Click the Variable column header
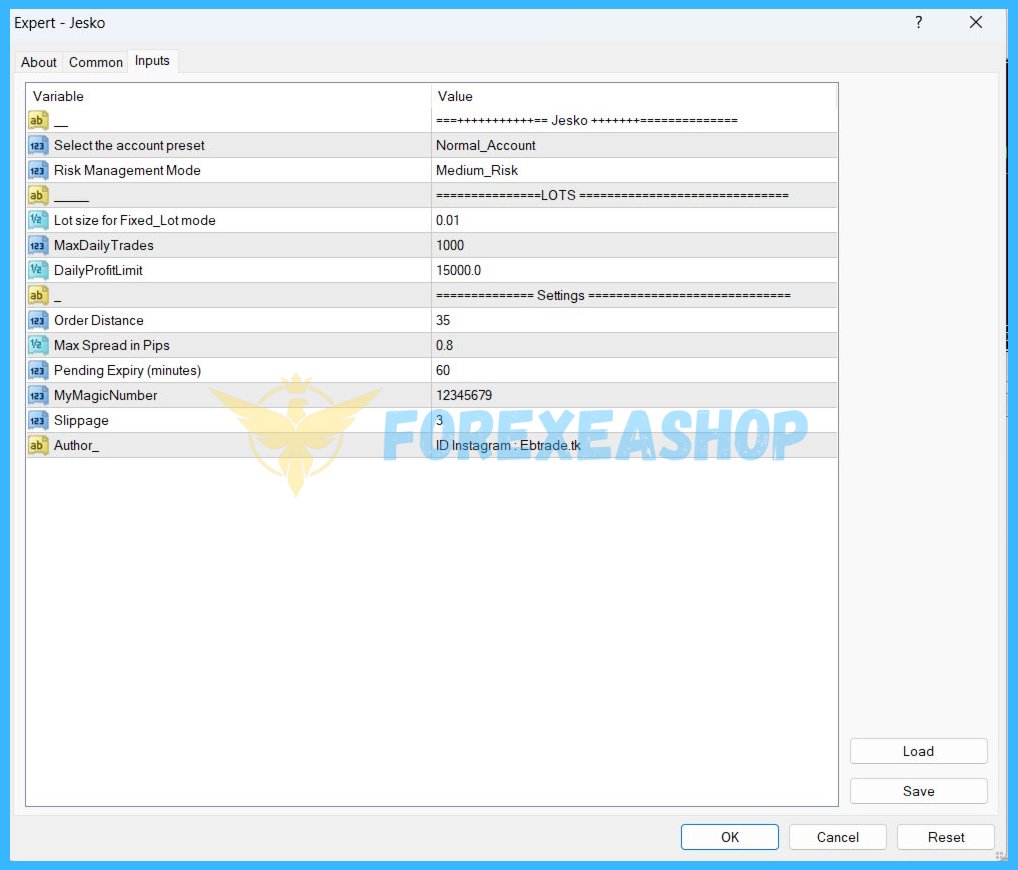The image size is (1018, 870). (228, 96)
